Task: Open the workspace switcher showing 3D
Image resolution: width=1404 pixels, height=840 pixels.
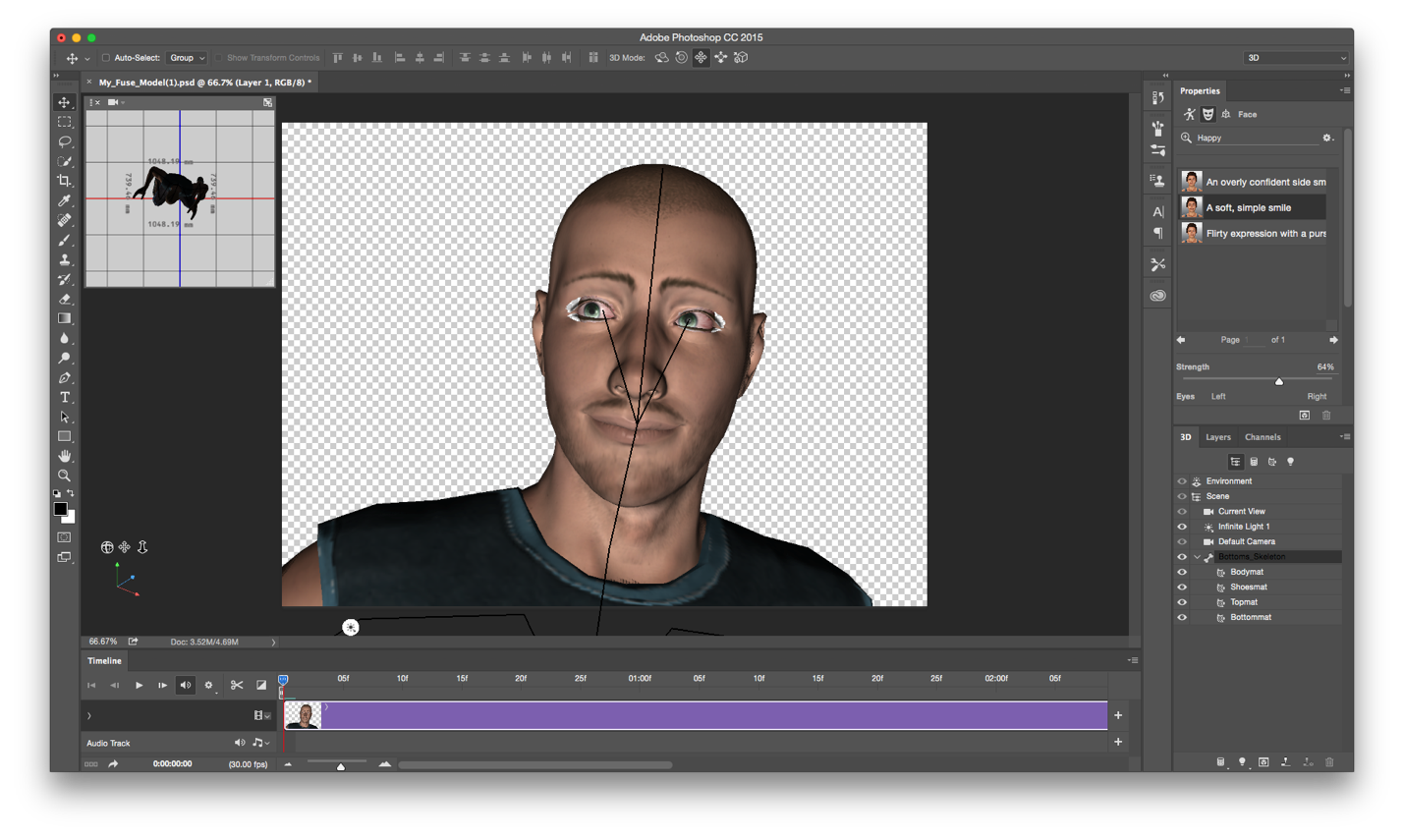Action: click(x=1295, y=57)
